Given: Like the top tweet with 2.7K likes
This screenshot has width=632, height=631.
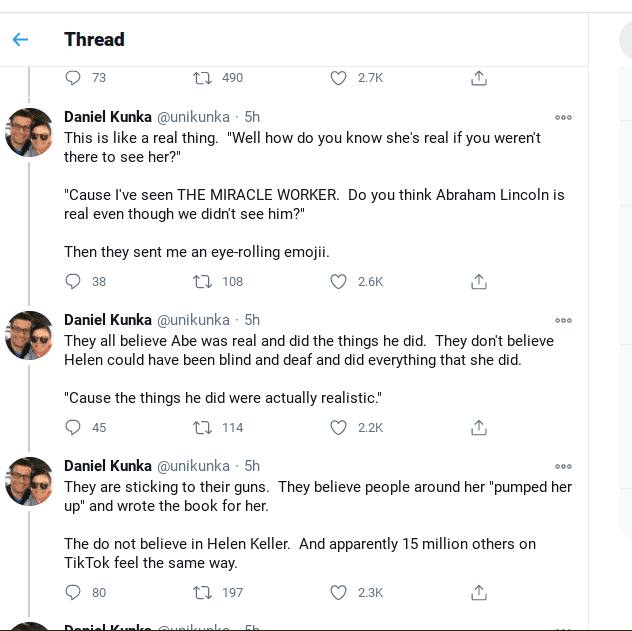Looking at the screenshot, I should (338, 78).
